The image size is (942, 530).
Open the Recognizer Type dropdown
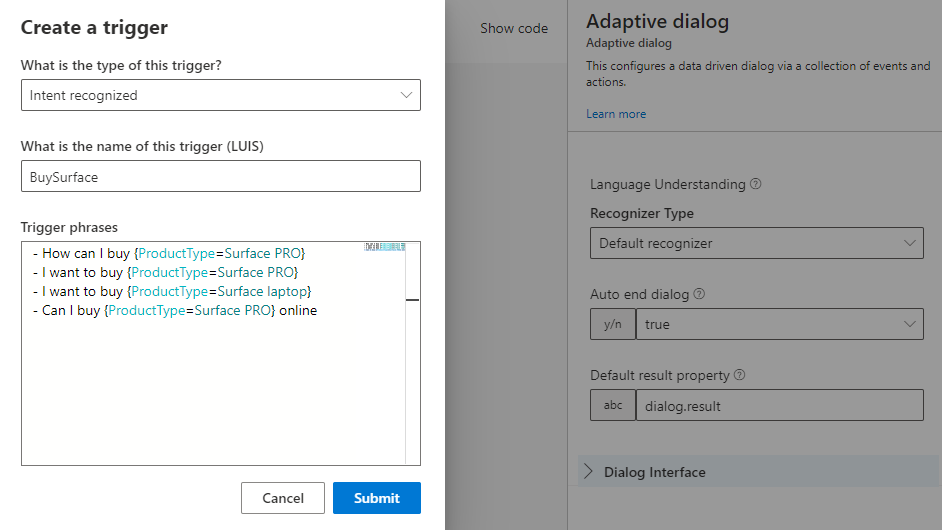pos(756,243)
